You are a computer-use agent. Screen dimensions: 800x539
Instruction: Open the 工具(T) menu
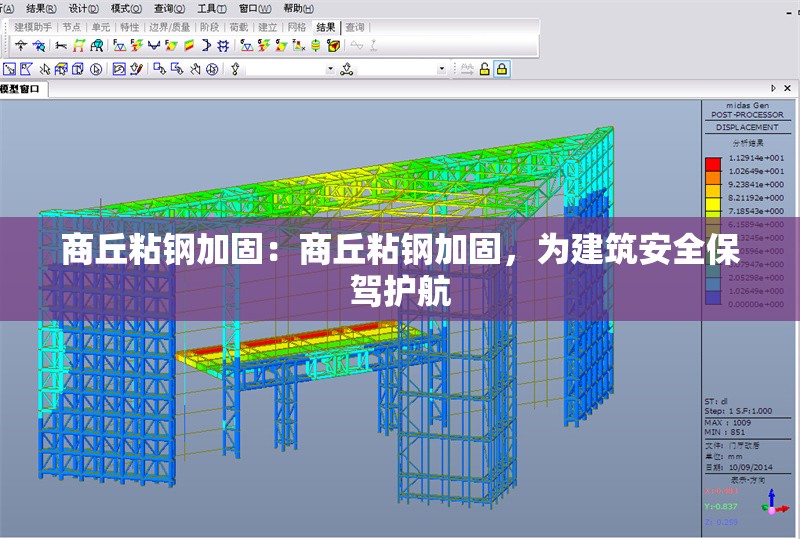point(212,9)
